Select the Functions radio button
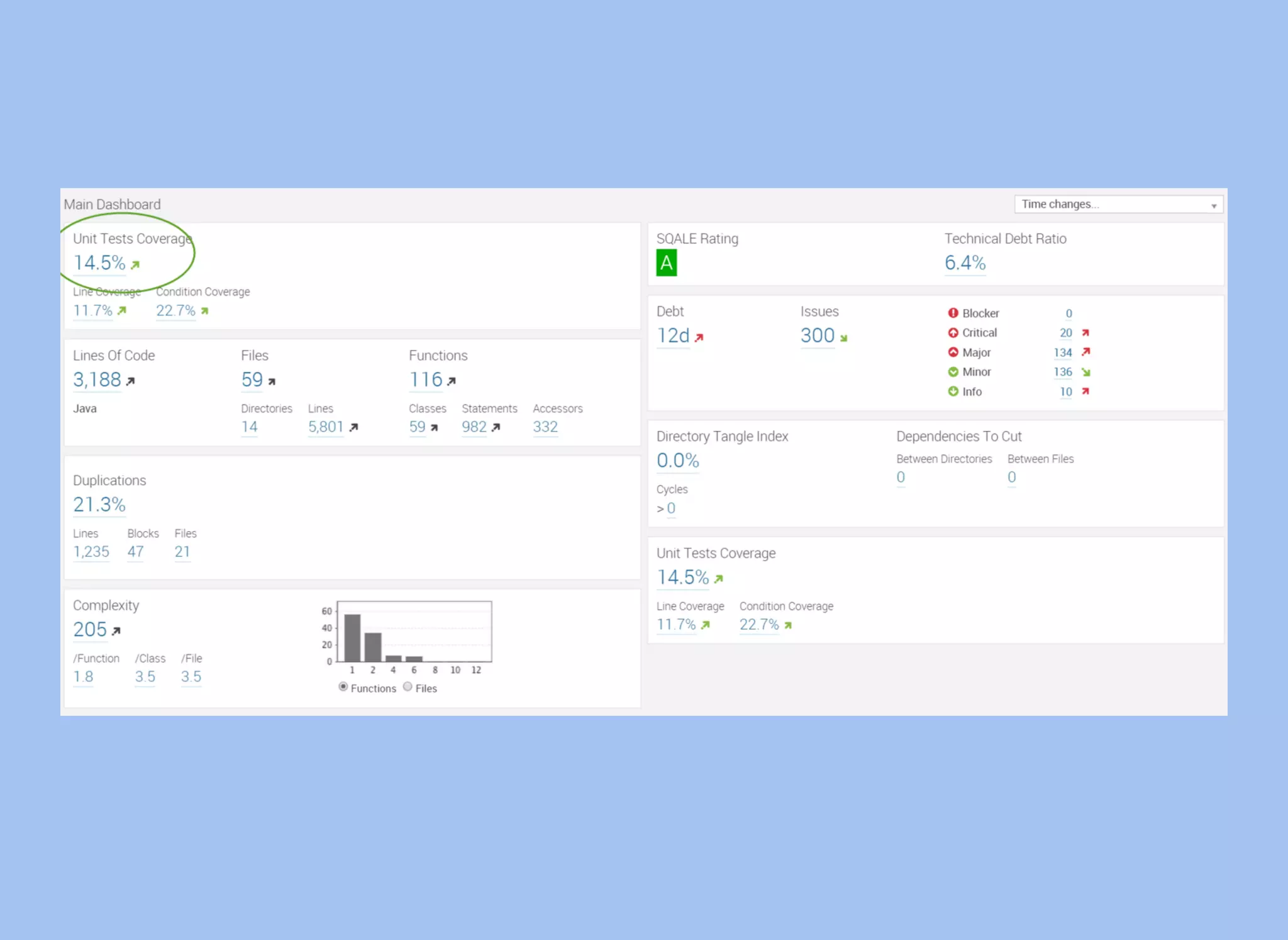 tap(343, 686)
